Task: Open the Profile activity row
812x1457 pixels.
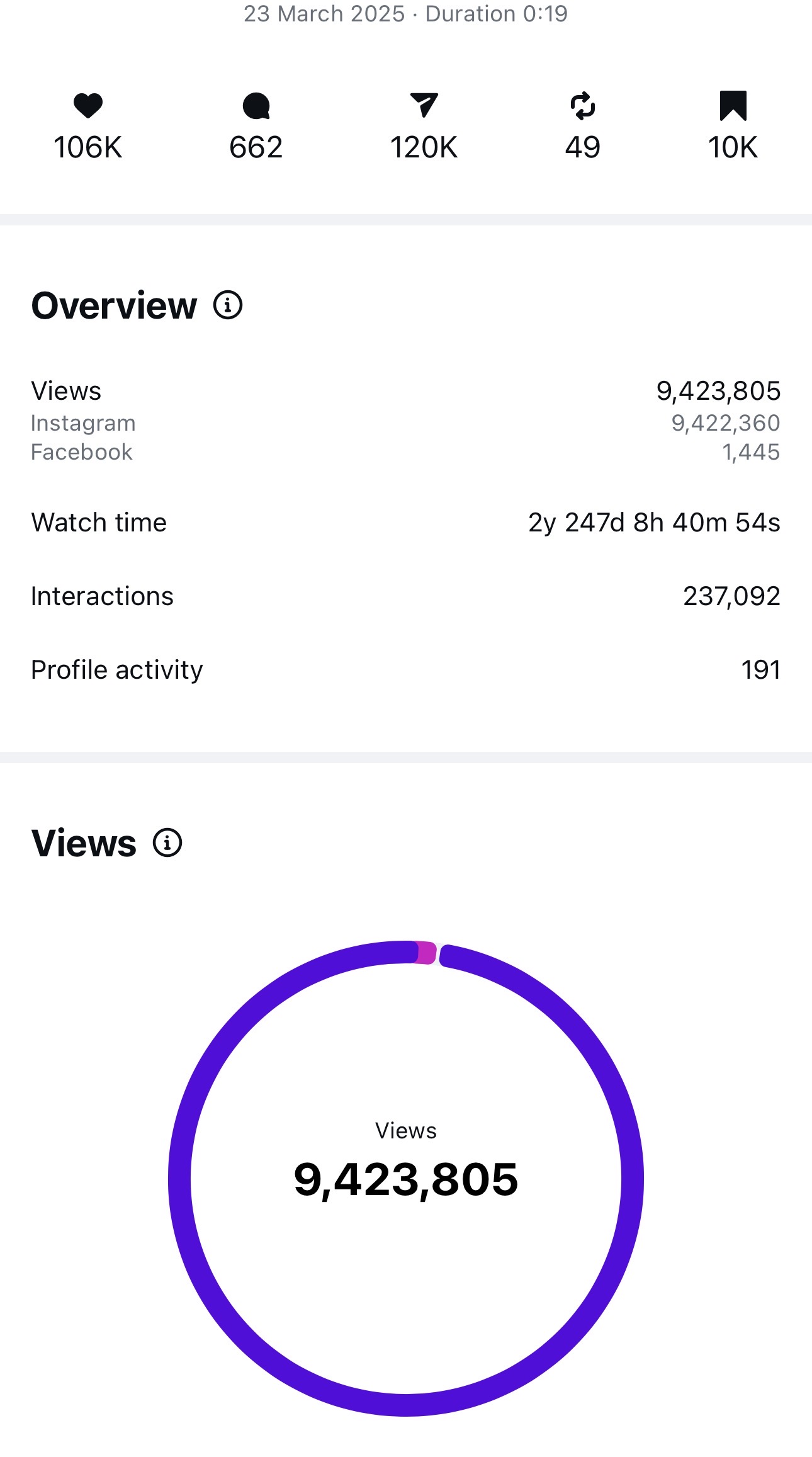Action: pos(405,670)
